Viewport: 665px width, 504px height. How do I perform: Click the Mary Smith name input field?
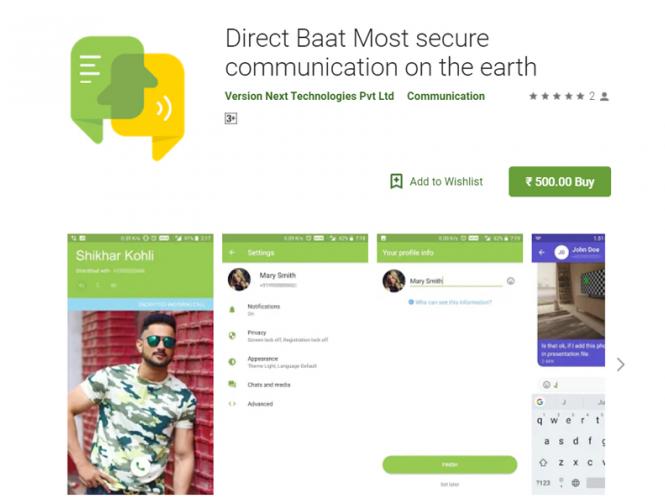pos(456,281)
